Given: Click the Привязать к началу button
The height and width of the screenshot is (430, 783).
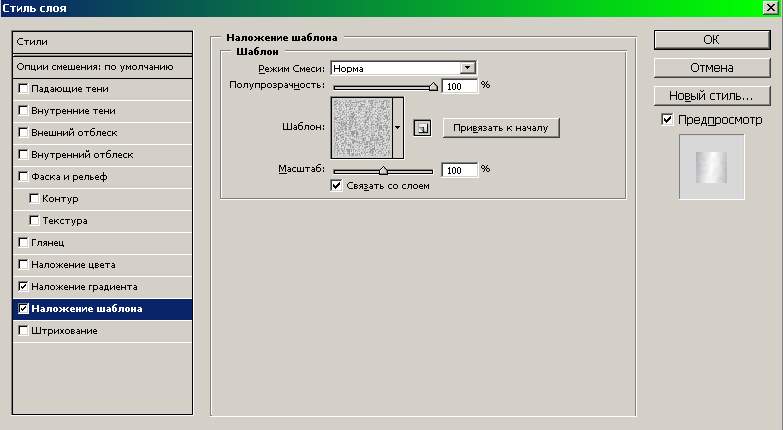Looking at the screenshot, I should pos(501,128).
